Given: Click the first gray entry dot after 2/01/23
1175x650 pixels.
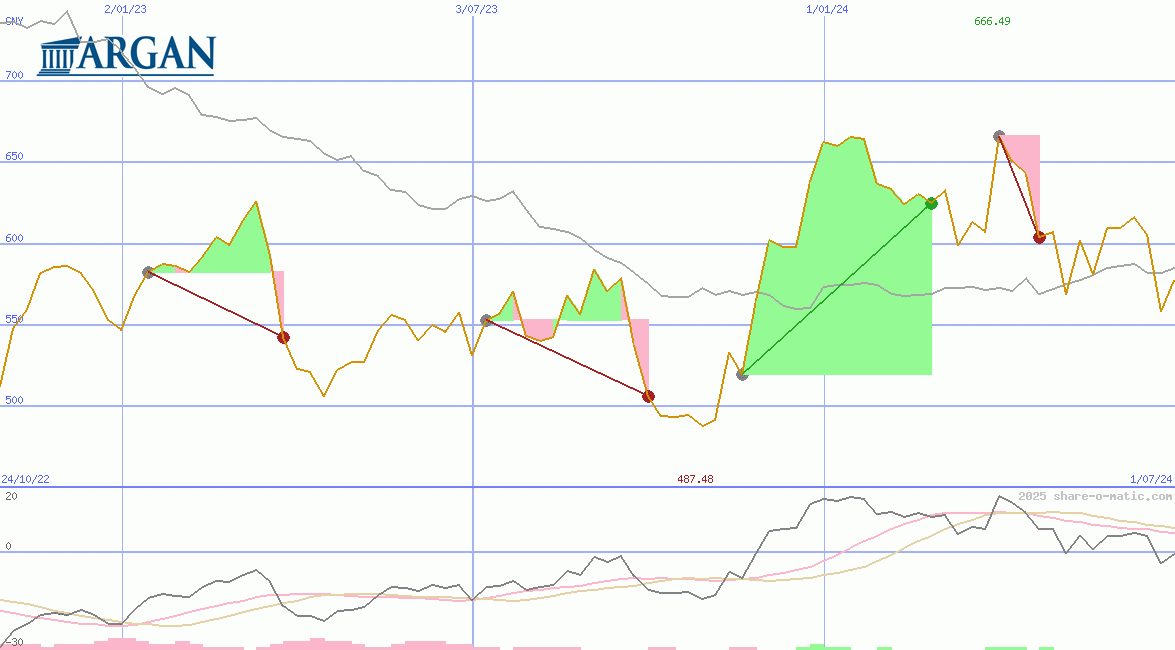Looking at the screenshot, I should pos(148,272).
